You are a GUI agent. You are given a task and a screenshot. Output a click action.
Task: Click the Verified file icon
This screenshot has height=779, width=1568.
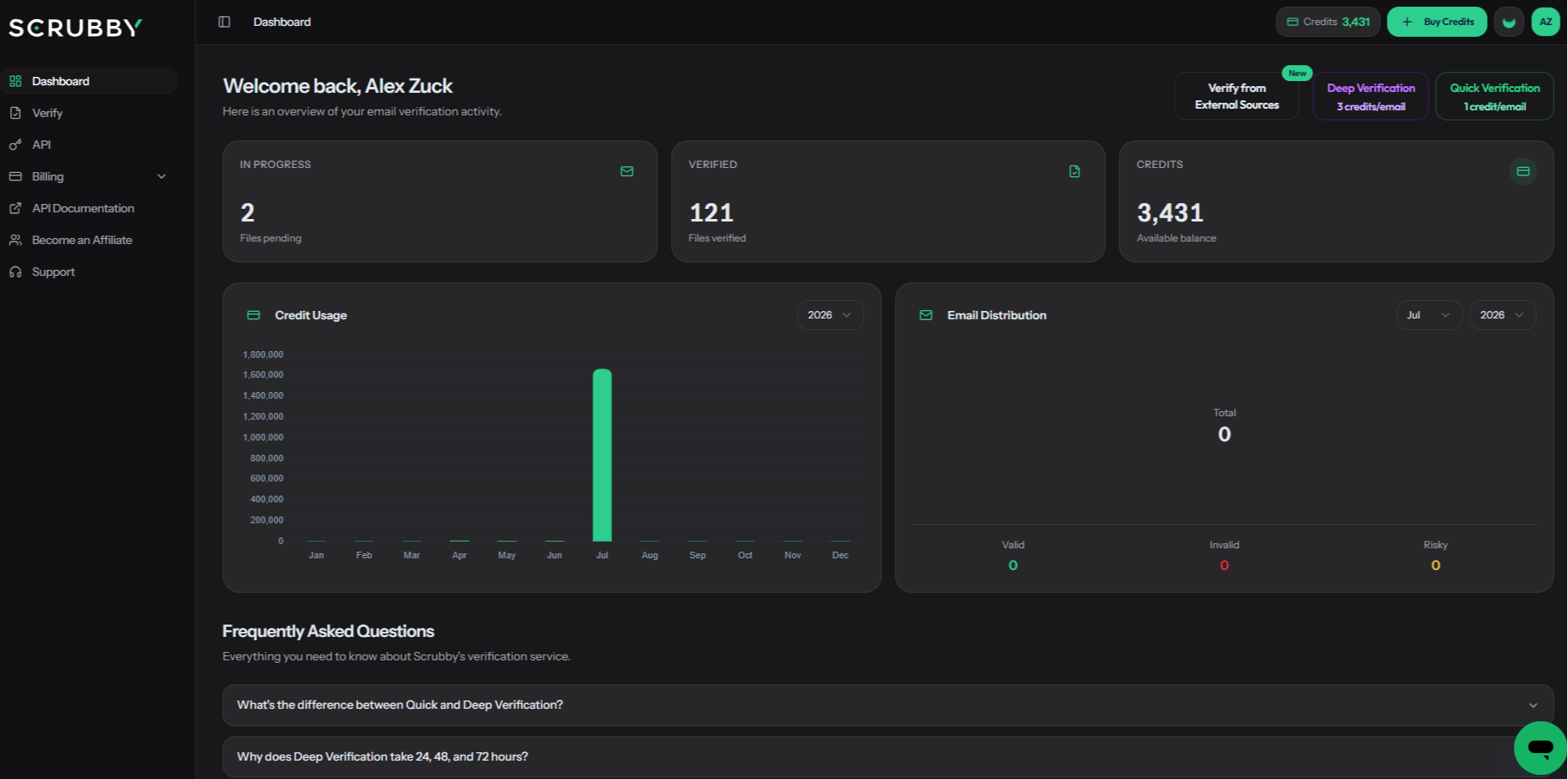click(1074, 171)
